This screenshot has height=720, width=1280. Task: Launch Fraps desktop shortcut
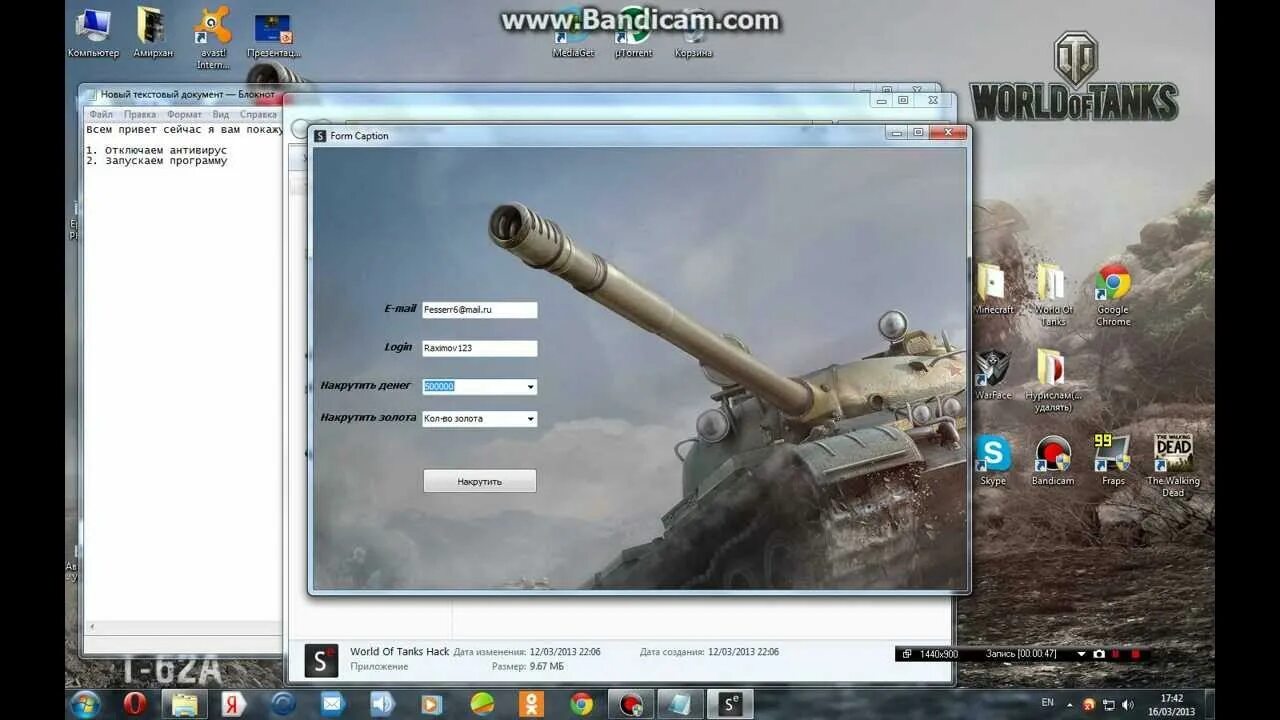[1112, 460]
